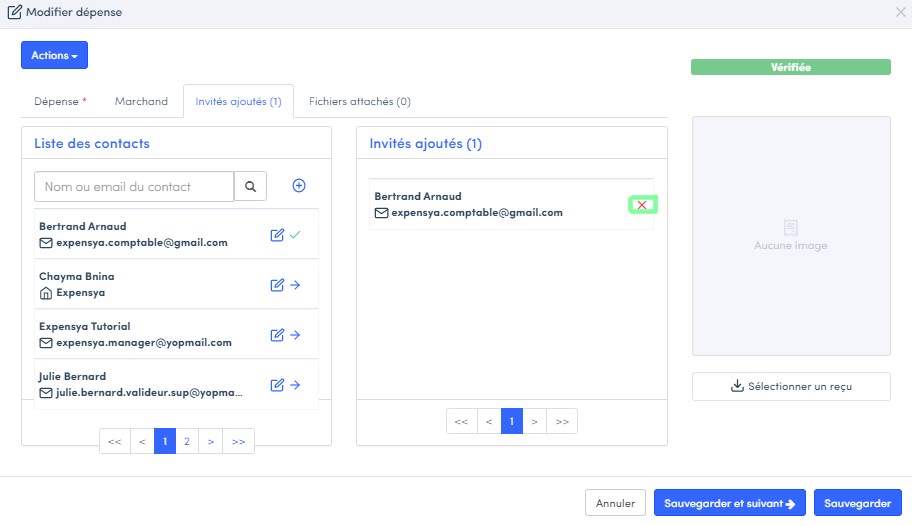Go to previous page of contacts list
Image resolution: width=912 pixels, height=526 pixels.
click(x=142, y=442)
